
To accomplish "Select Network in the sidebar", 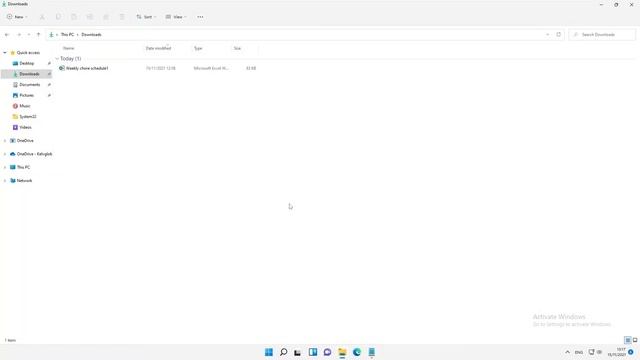I will pos(24,180).
